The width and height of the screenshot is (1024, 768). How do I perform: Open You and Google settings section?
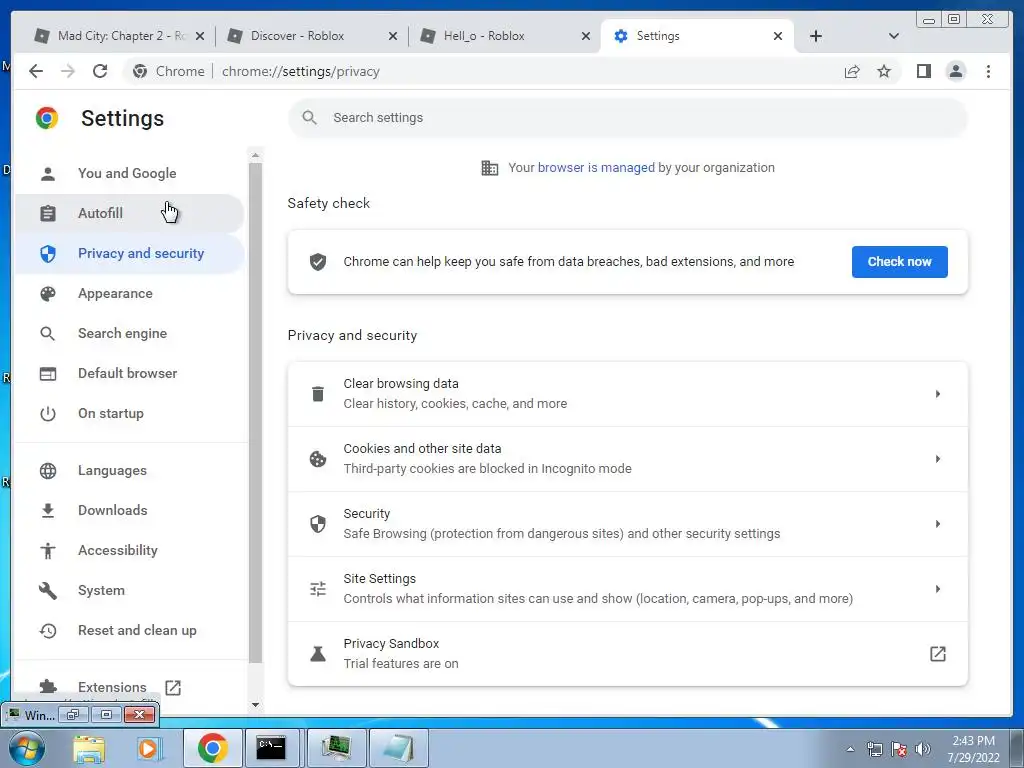(129, 173)
